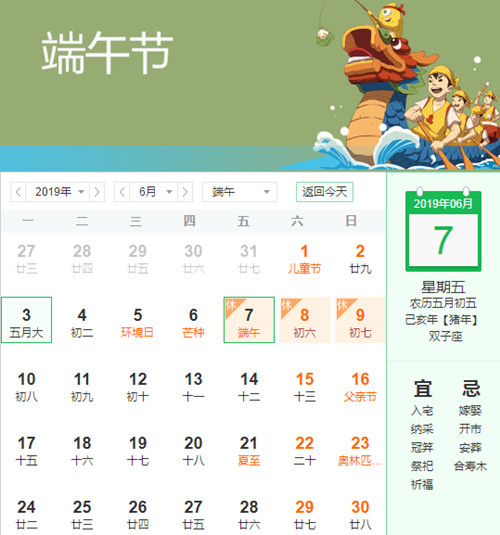Select June 21 夏至 date
This screenshot has height=535, width=500.
tap(249, 452)
